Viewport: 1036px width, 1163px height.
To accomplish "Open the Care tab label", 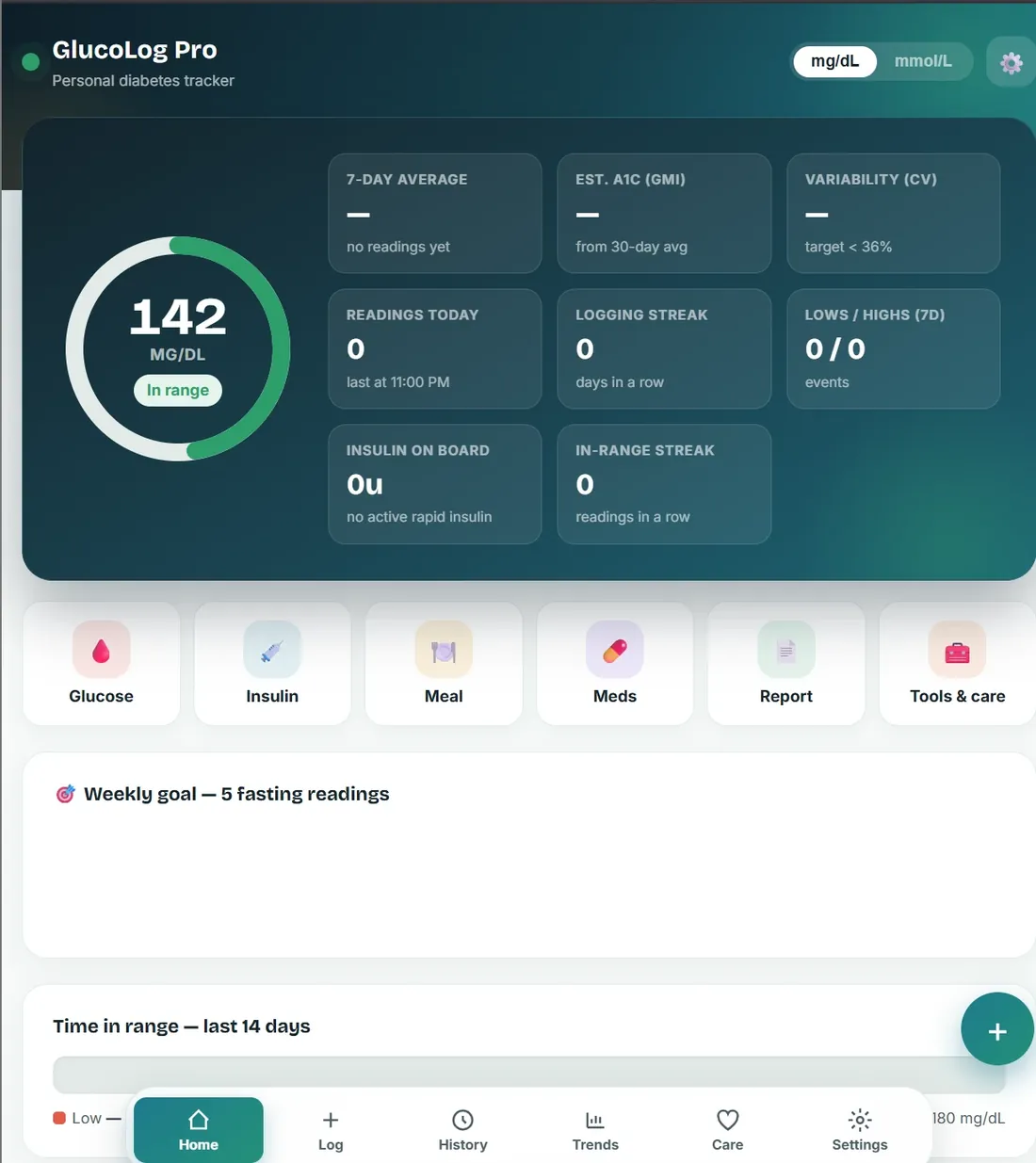I will (x=727, y=1145).
